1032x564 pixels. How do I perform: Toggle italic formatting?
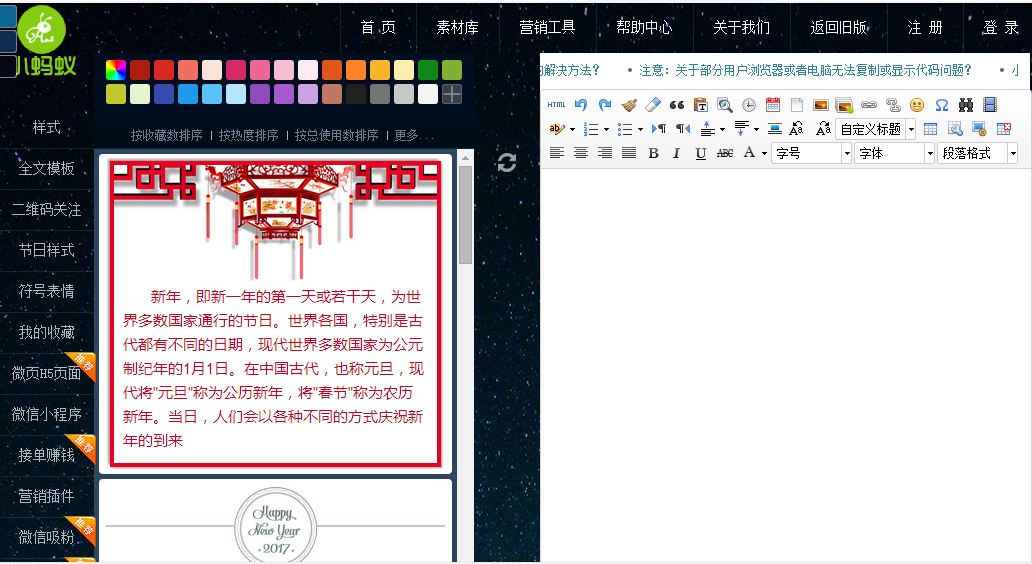[676, 153]
